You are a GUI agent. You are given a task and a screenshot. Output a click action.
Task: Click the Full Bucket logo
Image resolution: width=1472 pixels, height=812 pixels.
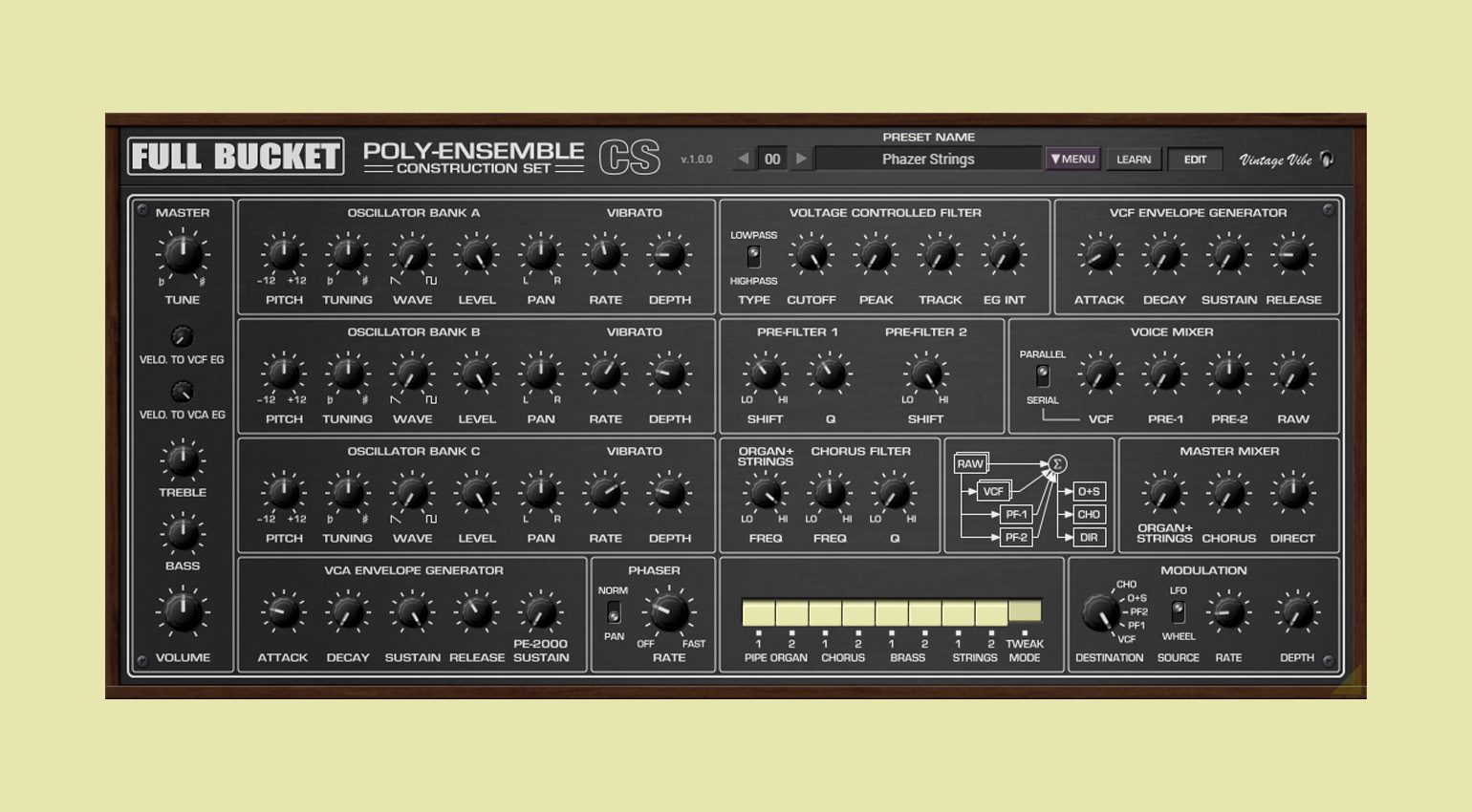click(235, 157)
